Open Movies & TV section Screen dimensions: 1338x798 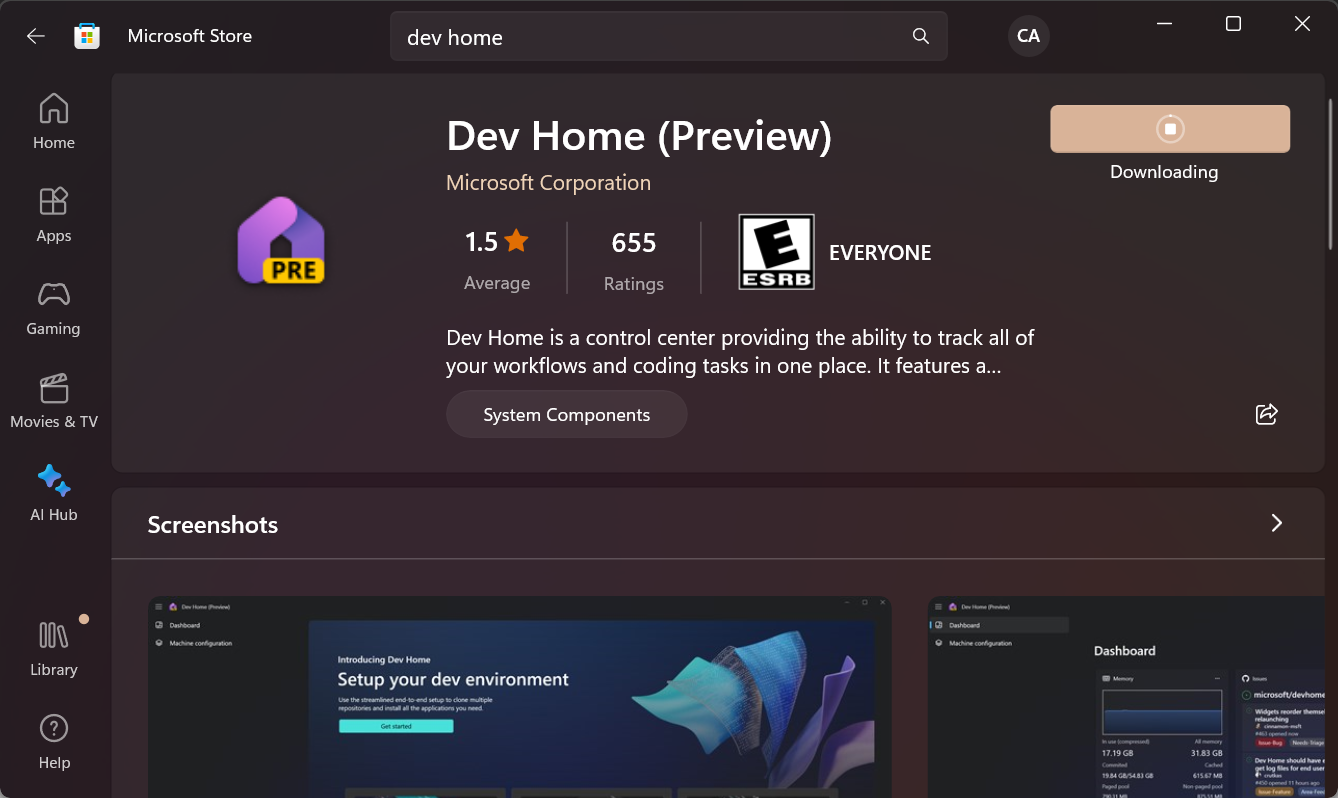click(x=54, y=401)
